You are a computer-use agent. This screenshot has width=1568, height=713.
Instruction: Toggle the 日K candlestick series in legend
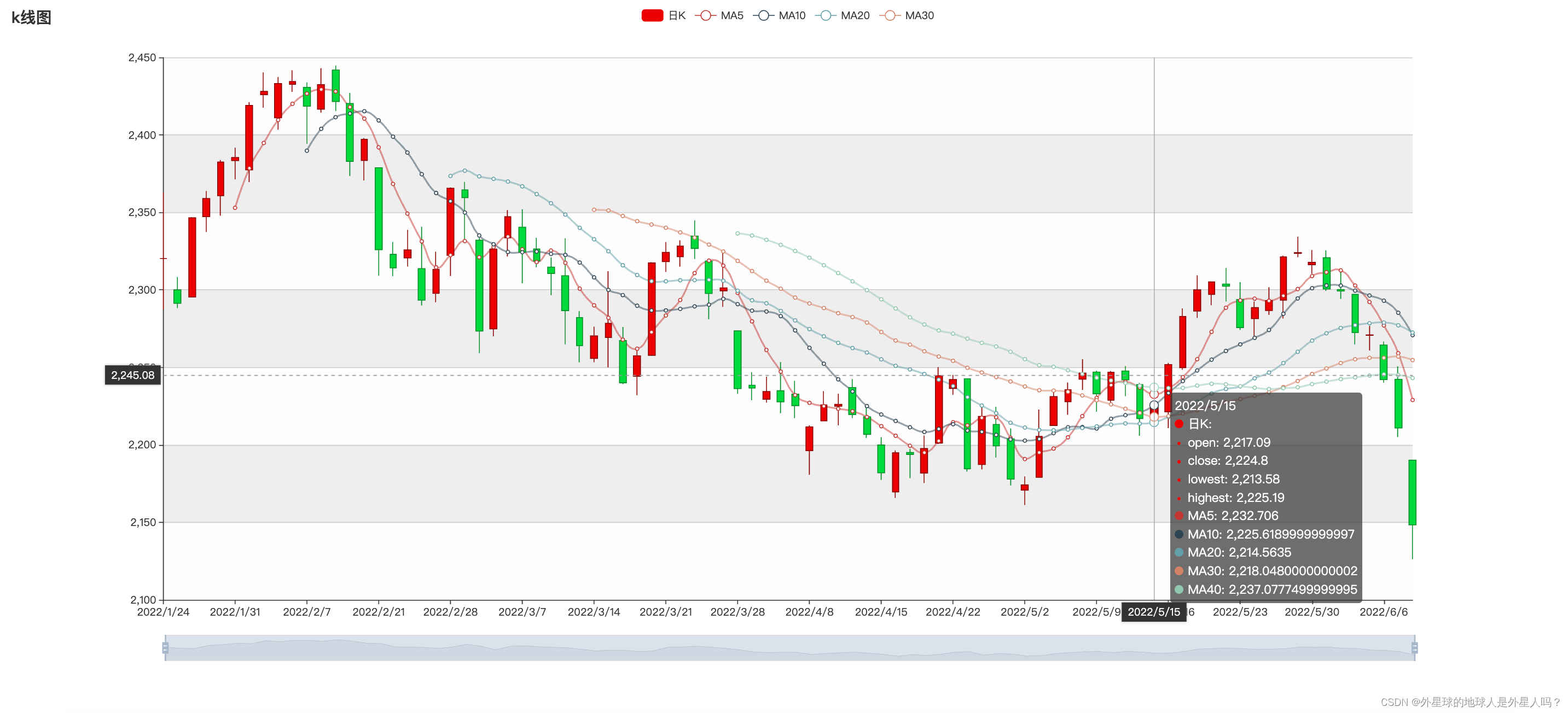[663, 16]
